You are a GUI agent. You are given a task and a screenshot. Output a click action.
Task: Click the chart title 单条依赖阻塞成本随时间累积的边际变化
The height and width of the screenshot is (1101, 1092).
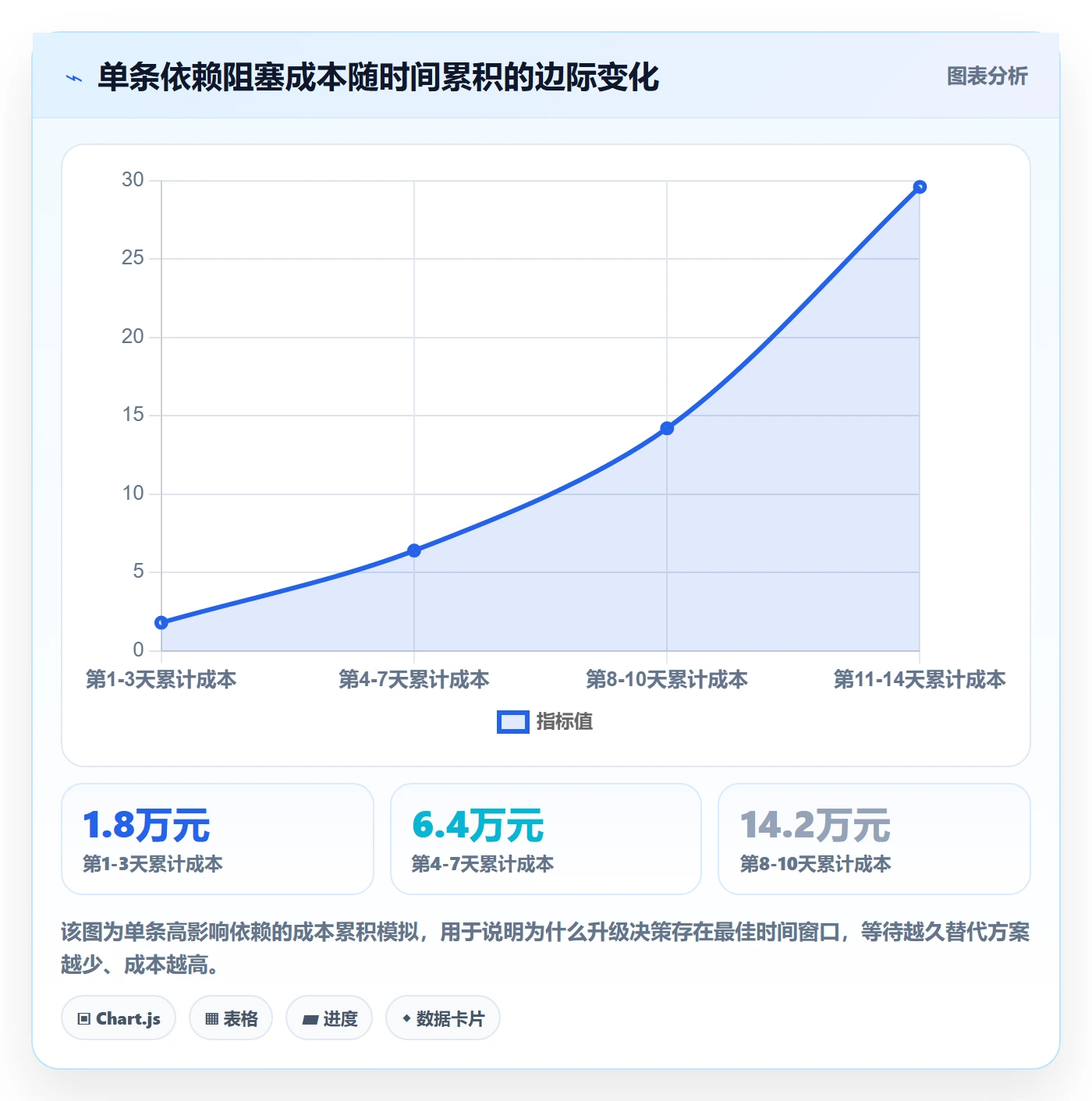pyautogui.click(x=378, y=77)
